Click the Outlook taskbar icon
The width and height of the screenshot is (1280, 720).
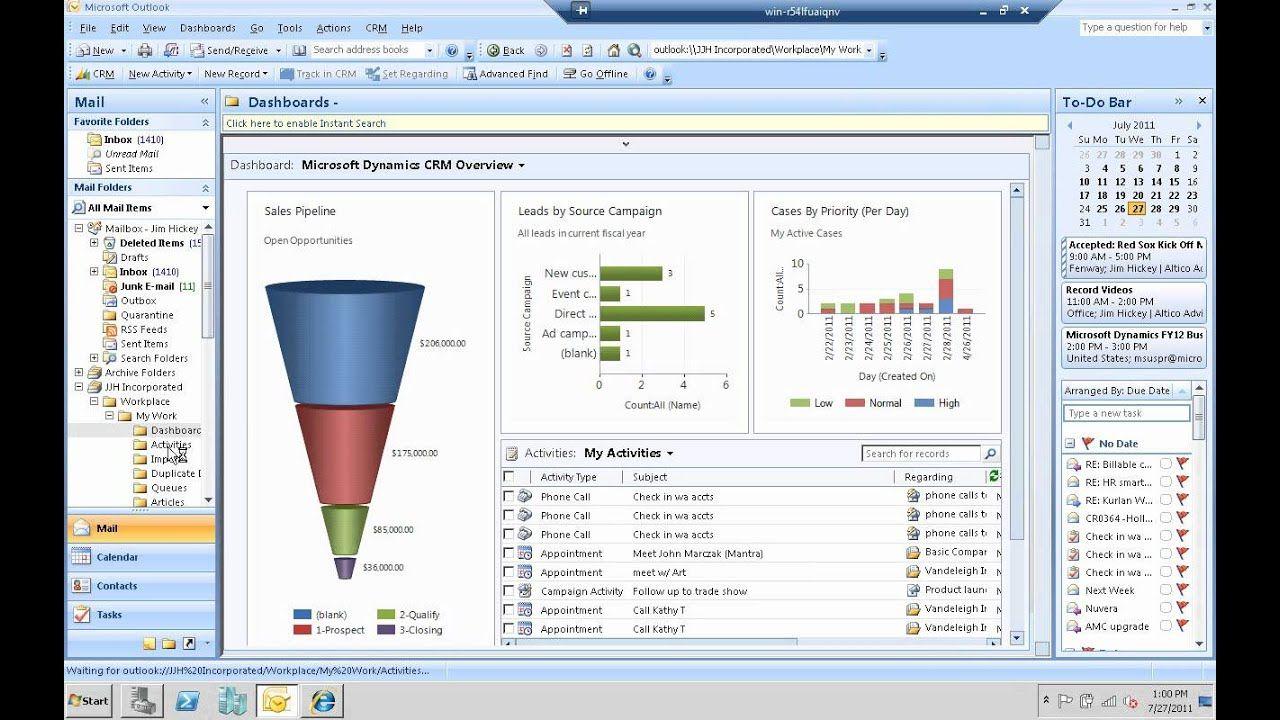tap(276, 700)
